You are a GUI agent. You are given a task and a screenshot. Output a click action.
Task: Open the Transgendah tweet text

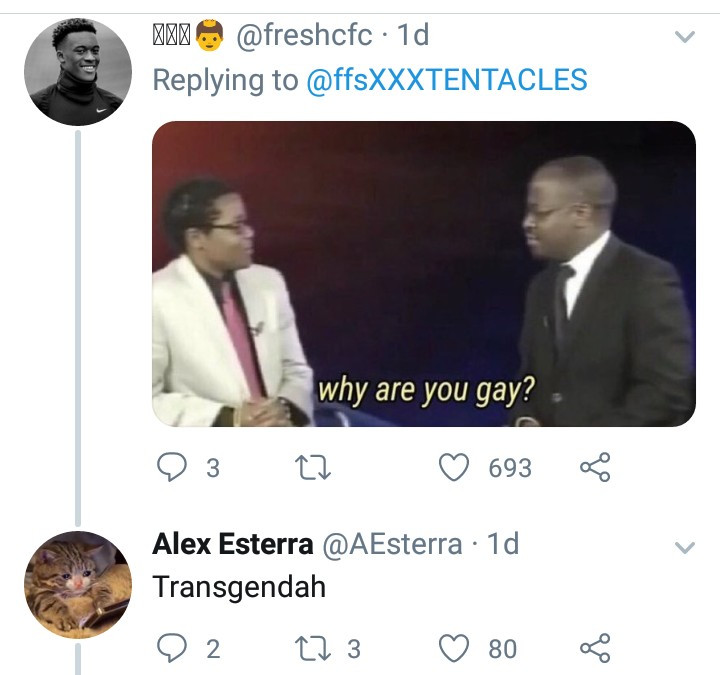tap(239, 587)
